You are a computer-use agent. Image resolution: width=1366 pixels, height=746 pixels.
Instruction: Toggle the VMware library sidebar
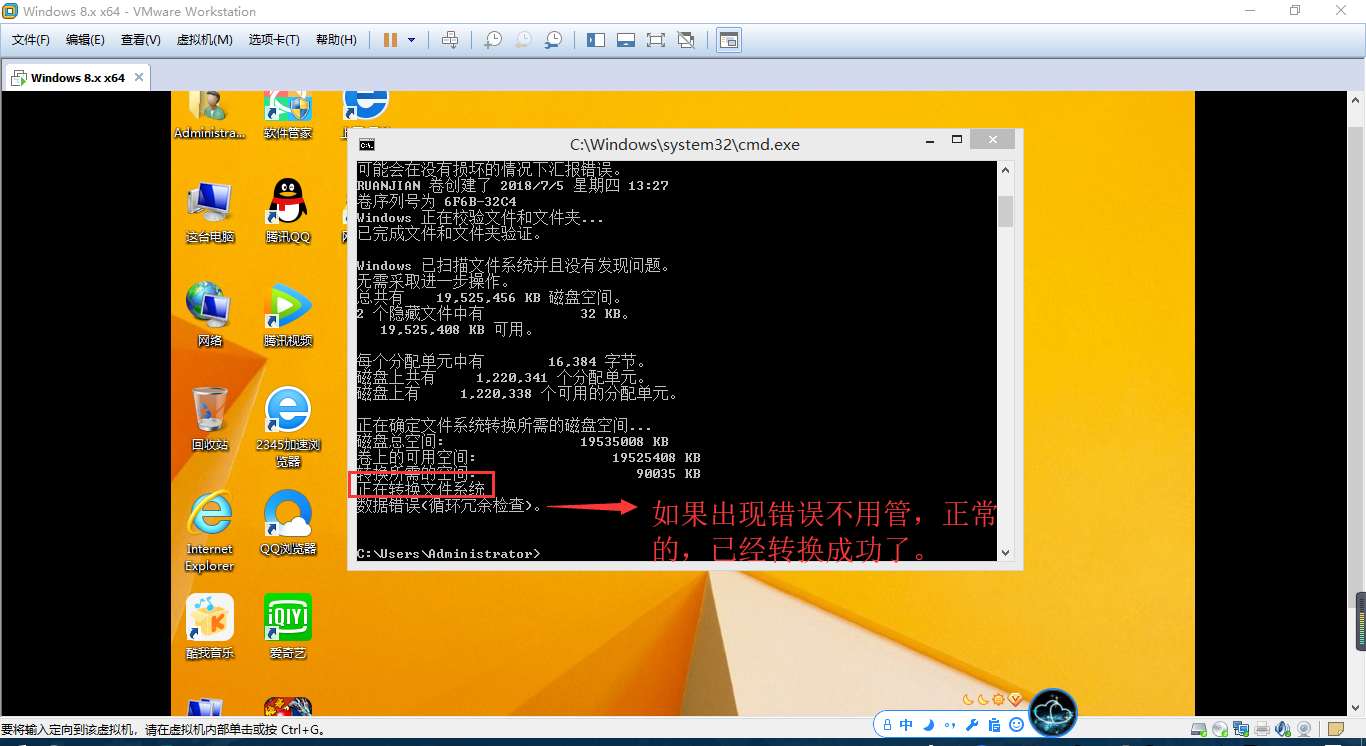596,40
